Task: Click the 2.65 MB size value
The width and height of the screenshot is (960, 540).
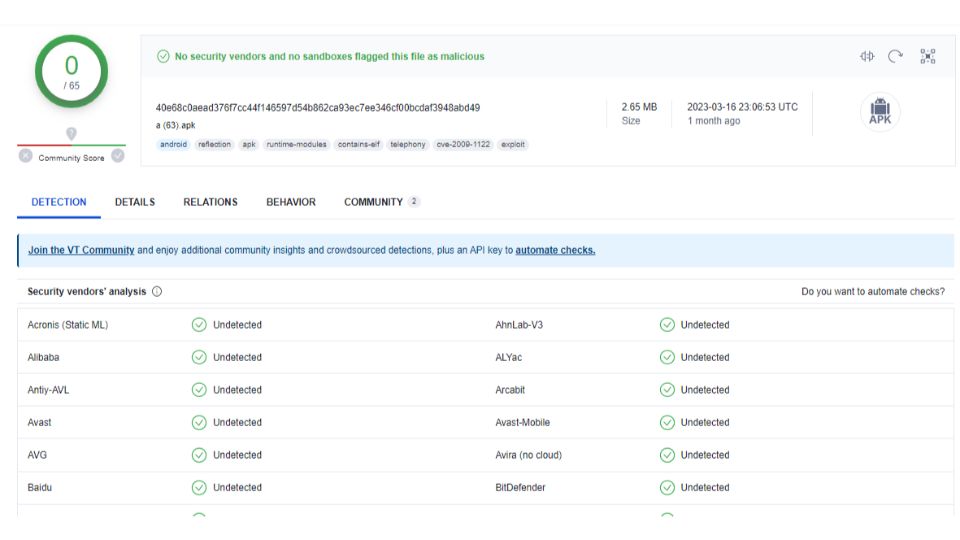Action: 639,107
